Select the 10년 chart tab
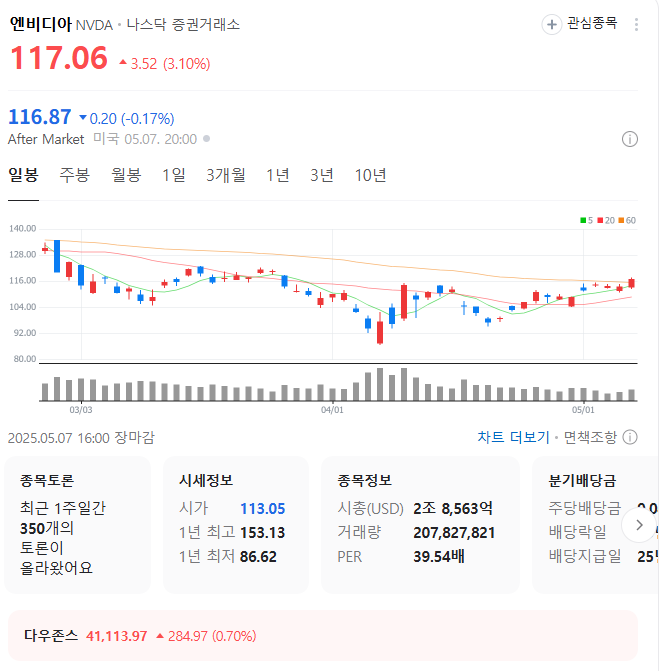Image resolution: width=660 pixels, height=671 pixels. tap(371, 175)
